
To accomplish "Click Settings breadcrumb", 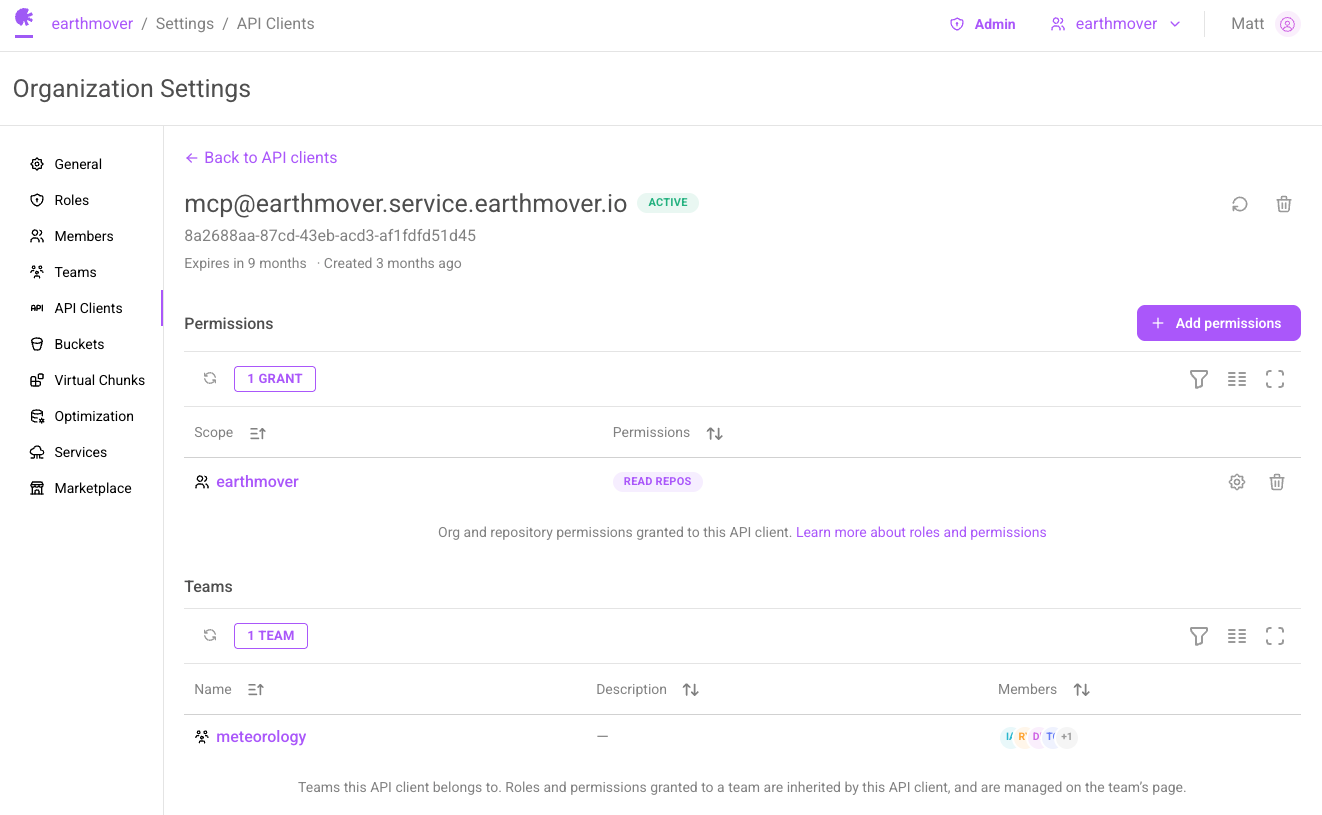I will coord(185,24).
